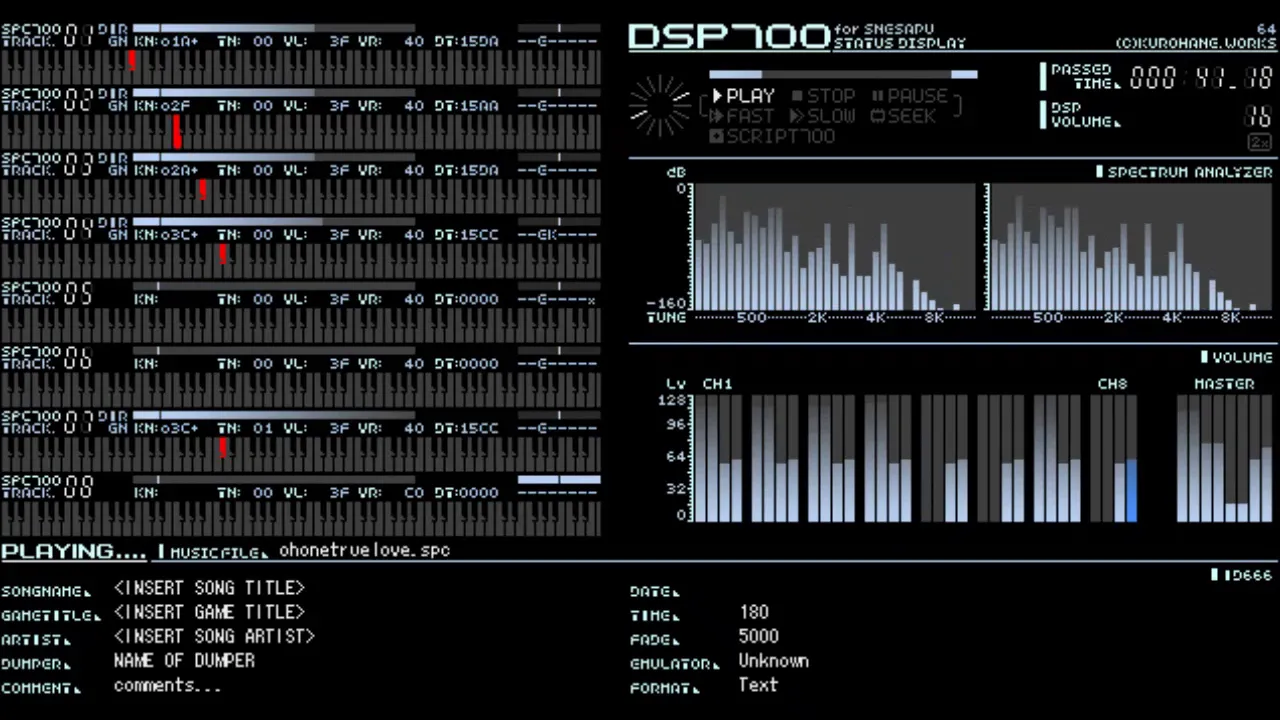Click the red active key on track 01 keyboard
The height and width of the screenshot is (720, 1280).
pyautogui.click(x=132, y=61)
